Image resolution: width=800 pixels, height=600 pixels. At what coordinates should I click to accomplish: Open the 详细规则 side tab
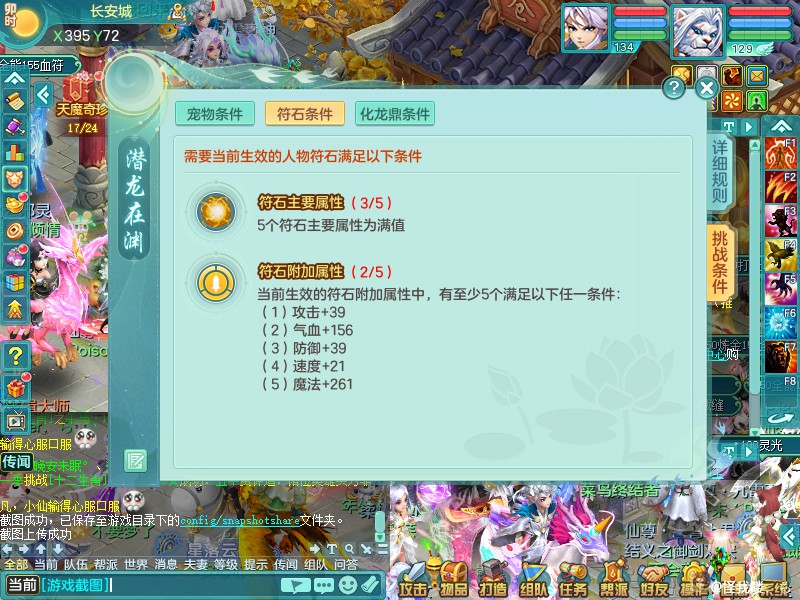(x=720, y=172)
